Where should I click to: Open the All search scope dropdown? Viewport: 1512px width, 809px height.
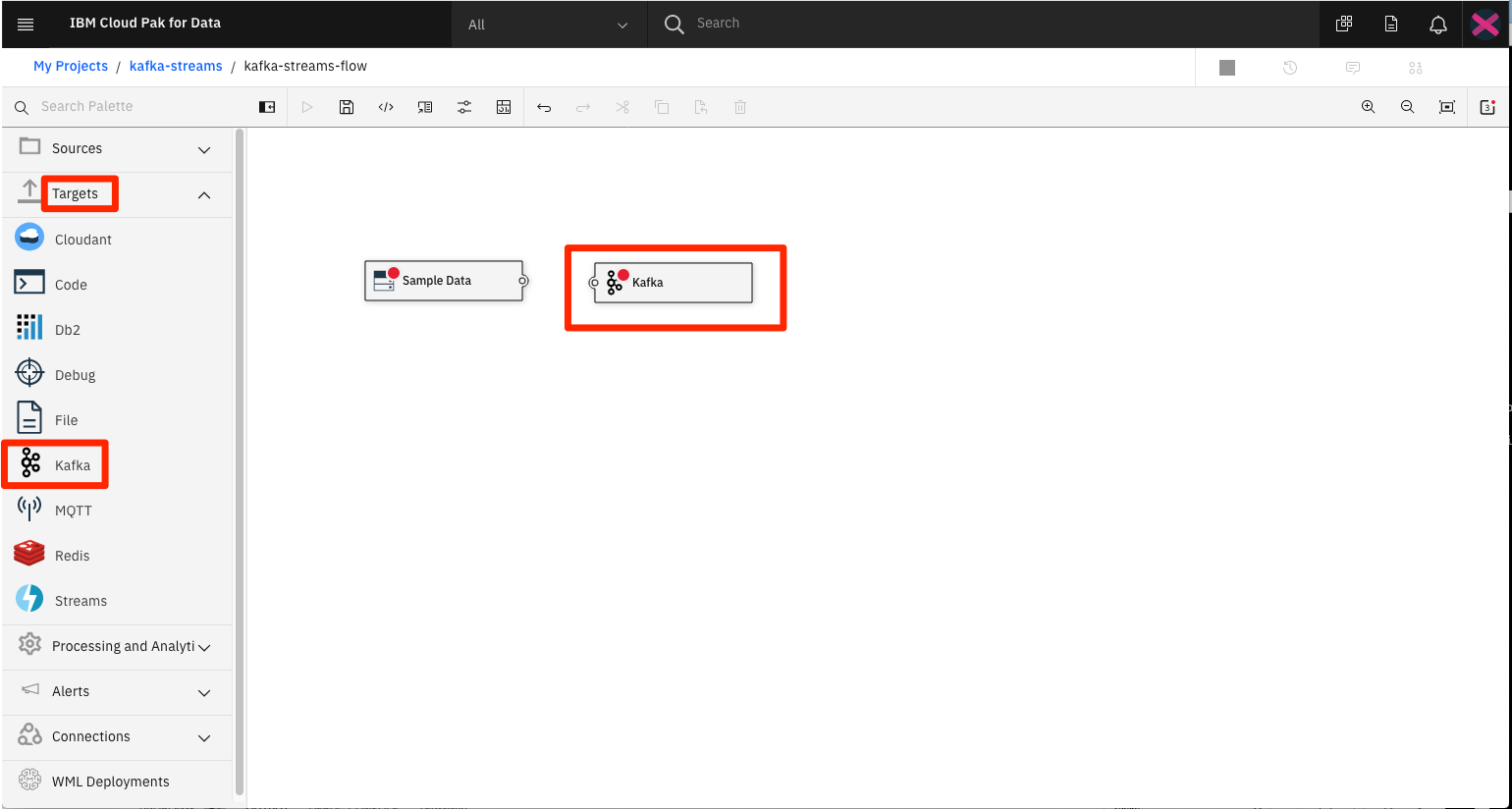549,25
